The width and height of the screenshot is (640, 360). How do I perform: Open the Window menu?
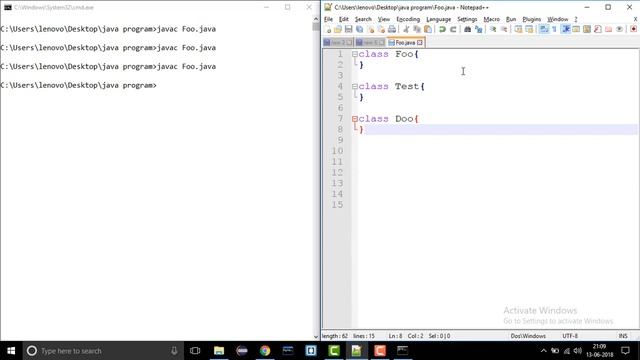pyautogui.click(x=558, y=19)
